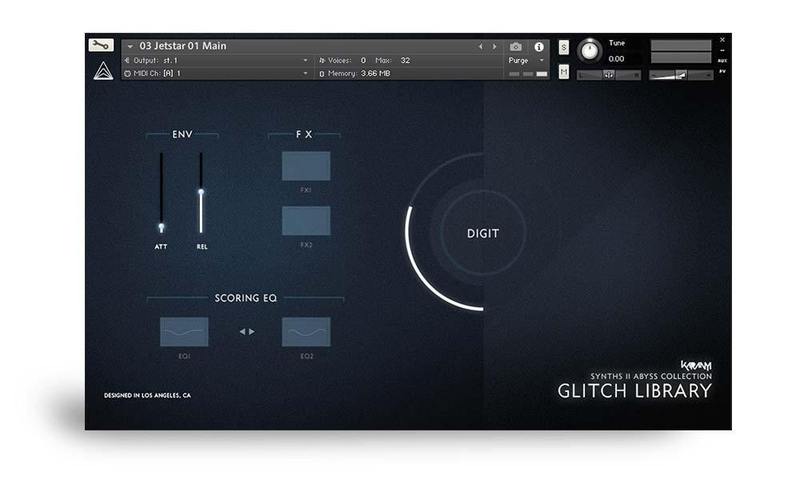Click the Karanyi triangle logo icon
This screenshot has height=480, width=800.
pos(103,70)
